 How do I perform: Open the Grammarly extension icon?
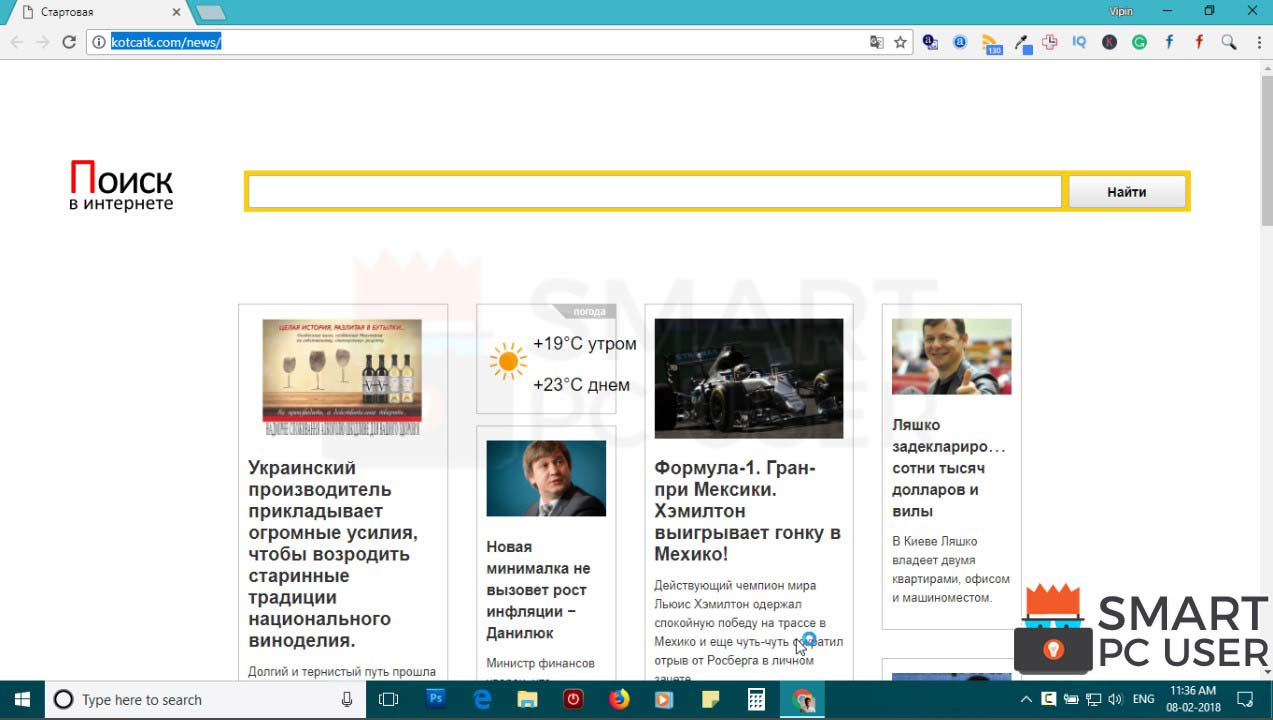pos(1141,42)
